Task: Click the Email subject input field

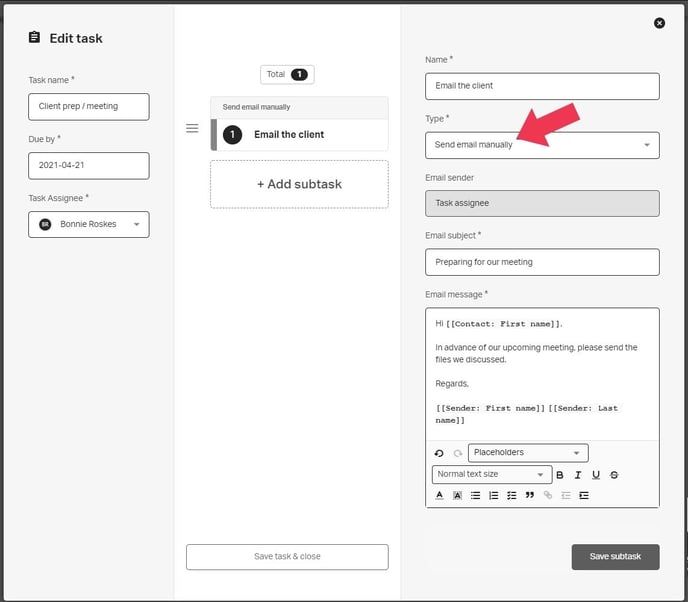Action: pos(542,262)
